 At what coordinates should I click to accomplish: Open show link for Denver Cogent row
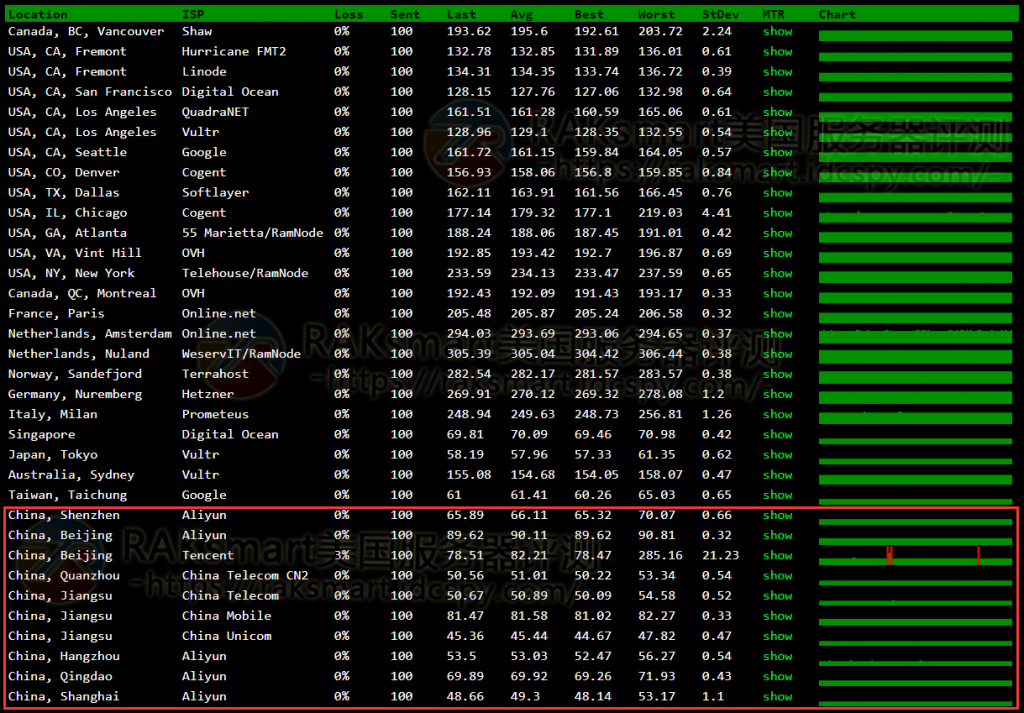click(777, 172)
